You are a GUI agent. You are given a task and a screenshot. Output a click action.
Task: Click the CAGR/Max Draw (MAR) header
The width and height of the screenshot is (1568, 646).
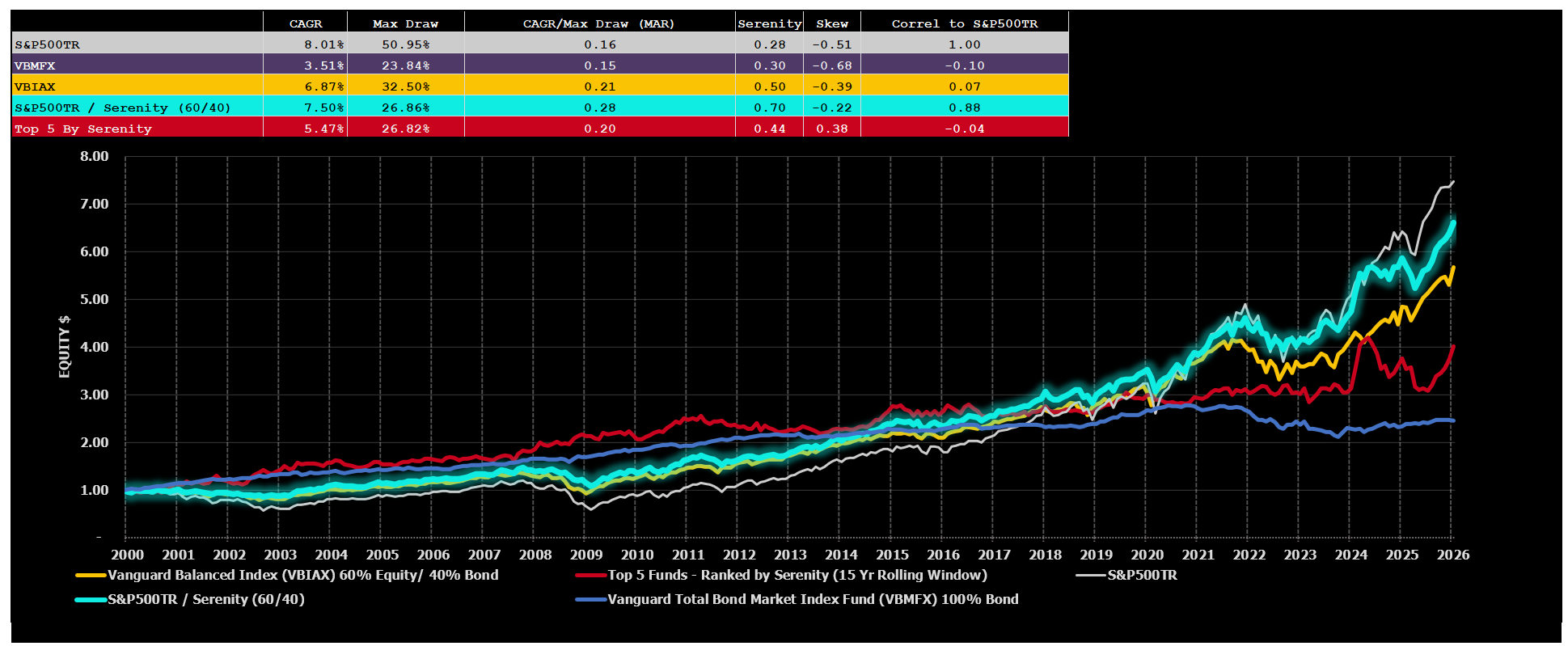click(x=598, y=23)
